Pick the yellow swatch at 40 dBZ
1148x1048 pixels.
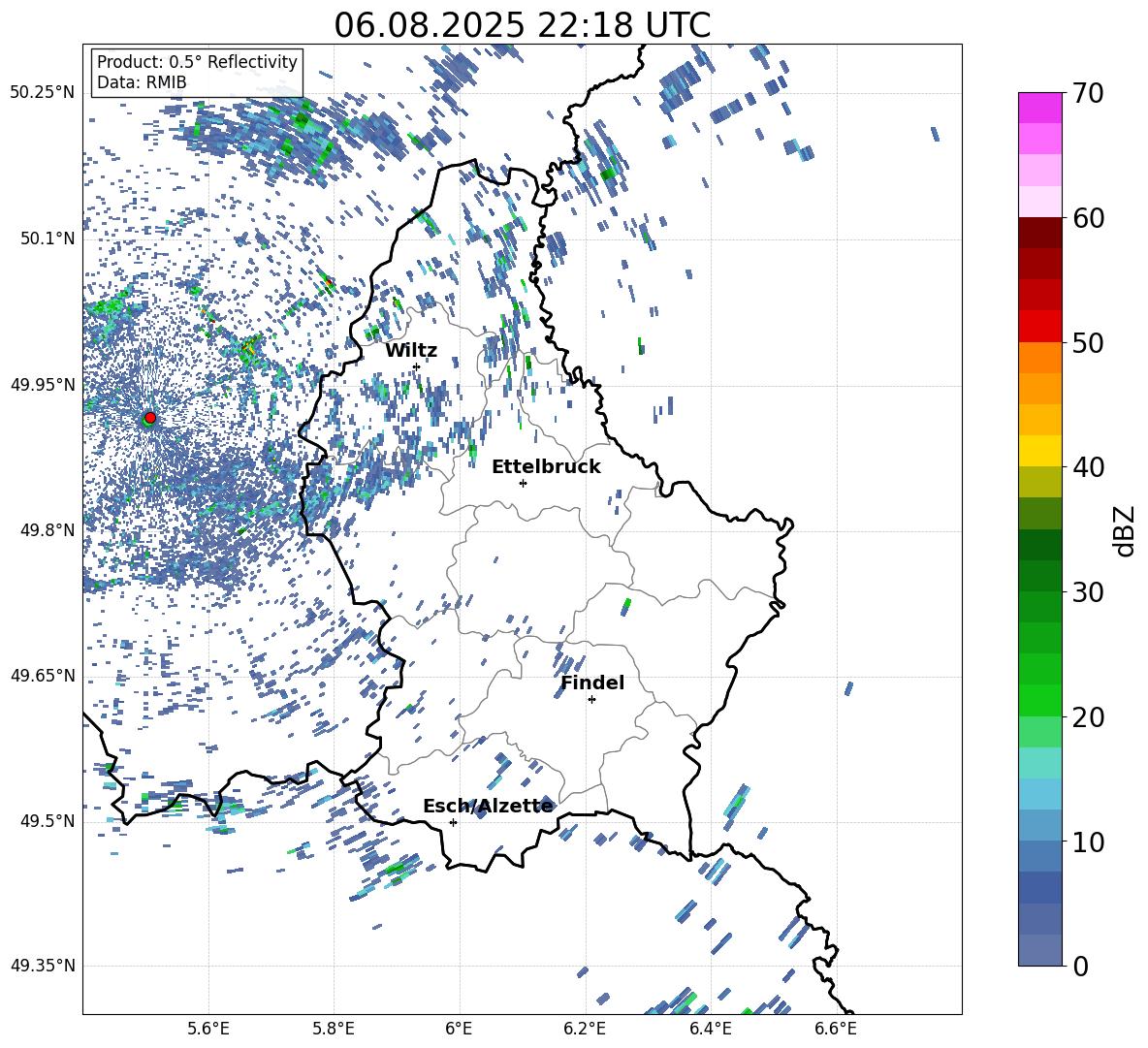point(1040,451)
